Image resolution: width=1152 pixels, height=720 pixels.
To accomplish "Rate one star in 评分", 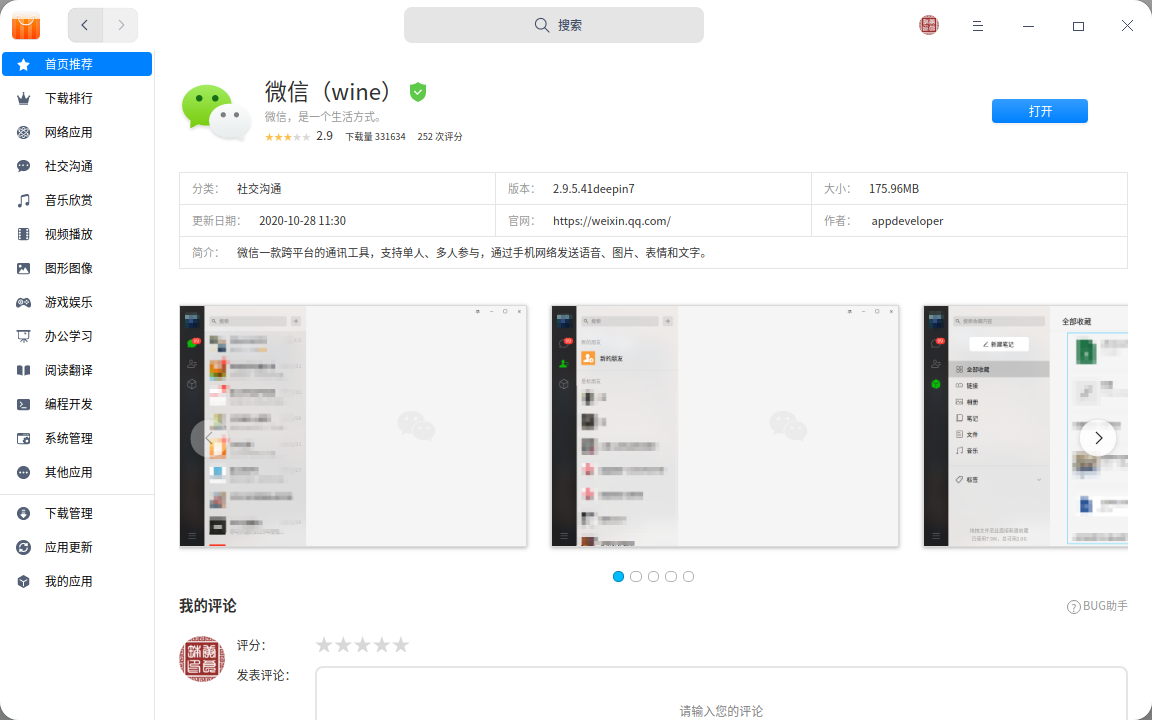I will [x=324, y=645].
